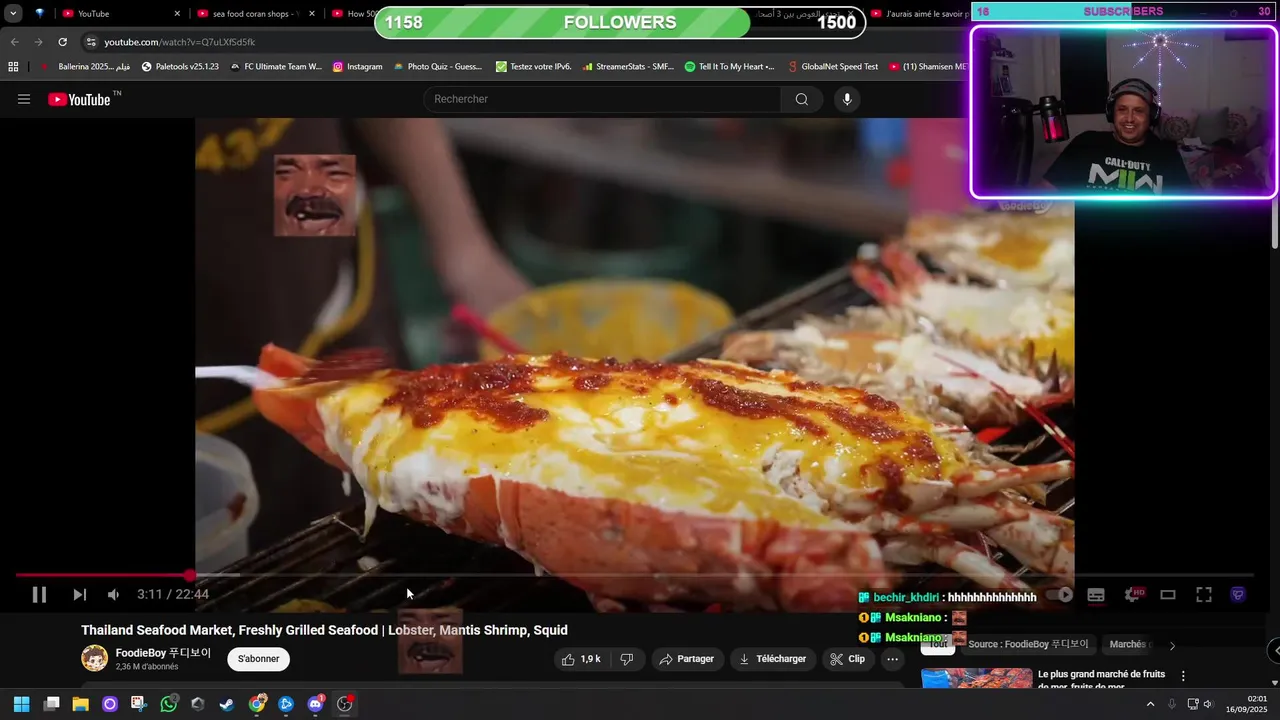The height and width of the screenshot is (720, 1280).
Task: Open the Instagram bookmark
Action: (x=357, y=67)
